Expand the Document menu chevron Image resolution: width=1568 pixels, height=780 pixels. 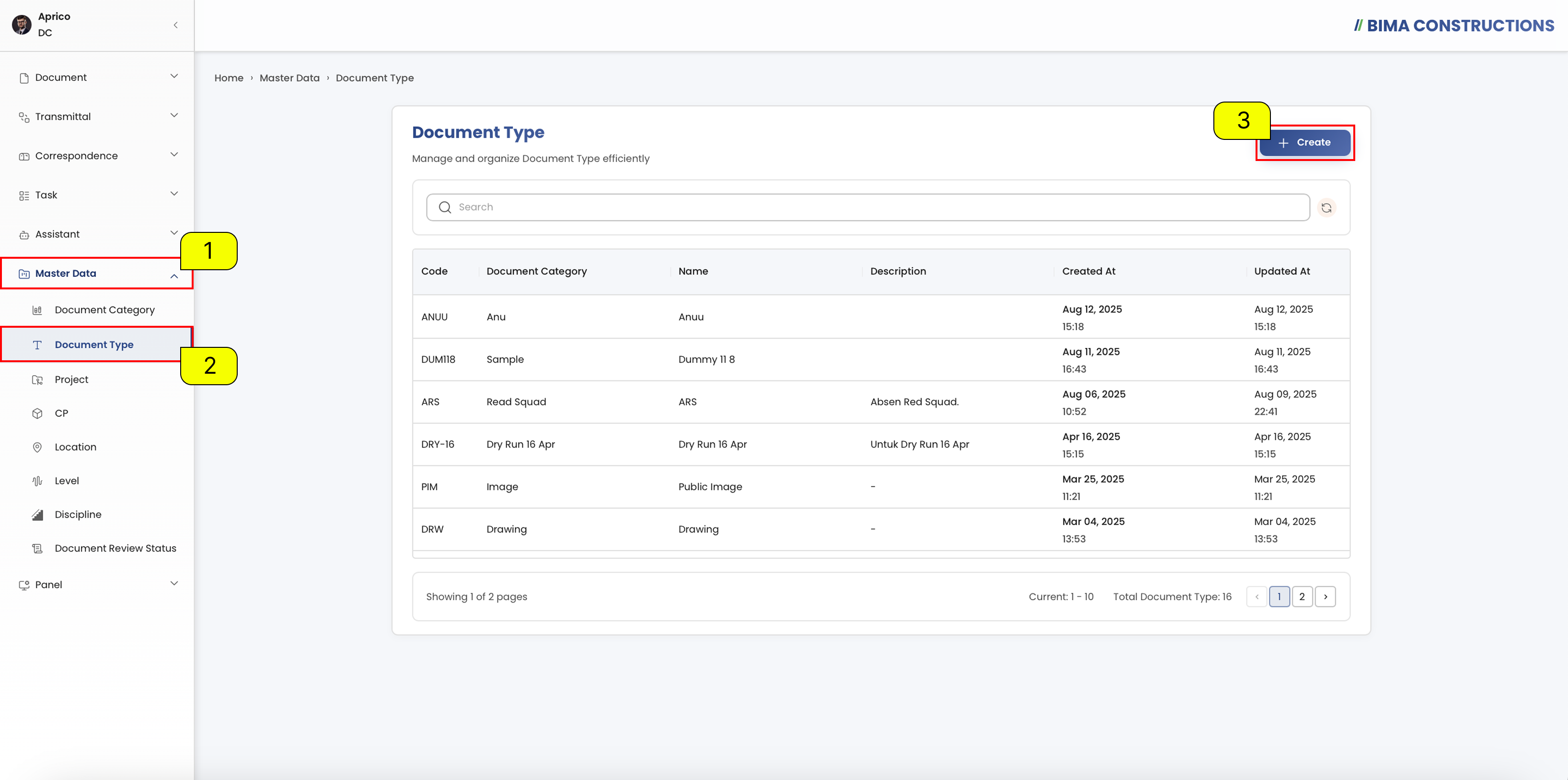[x=174, y=76]
